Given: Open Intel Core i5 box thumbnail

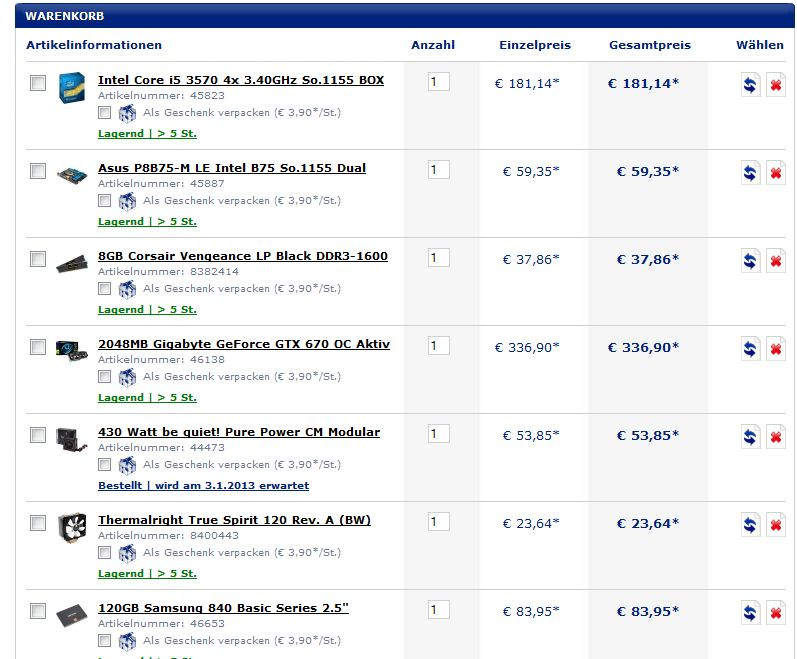Looking at the screenshot, I should 72,87.
